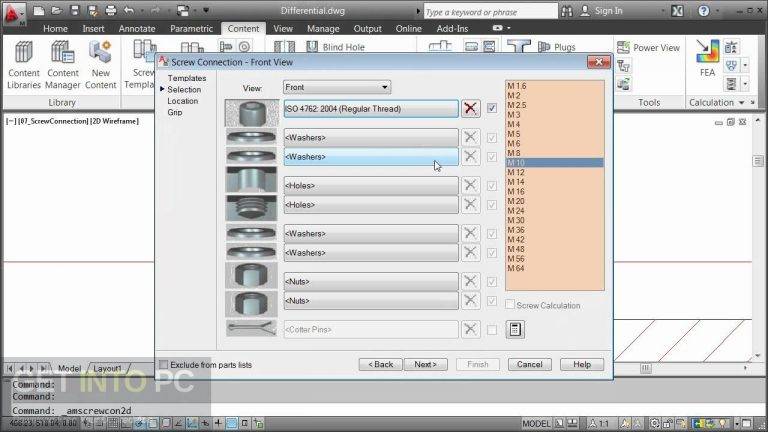Open the View dropdown set to Front

(x=337, y=87)
